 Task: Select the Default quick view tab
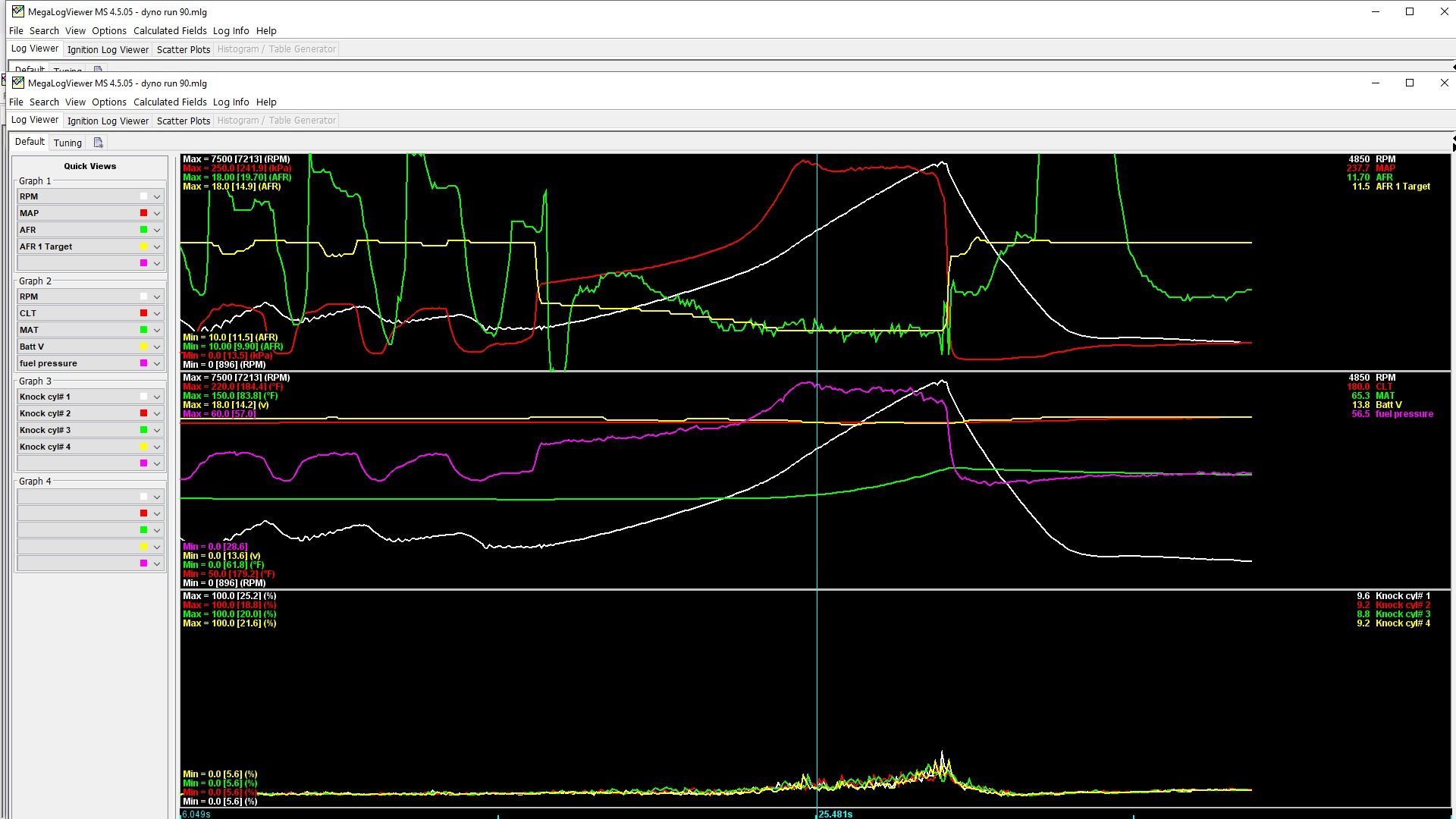point(30,142)
